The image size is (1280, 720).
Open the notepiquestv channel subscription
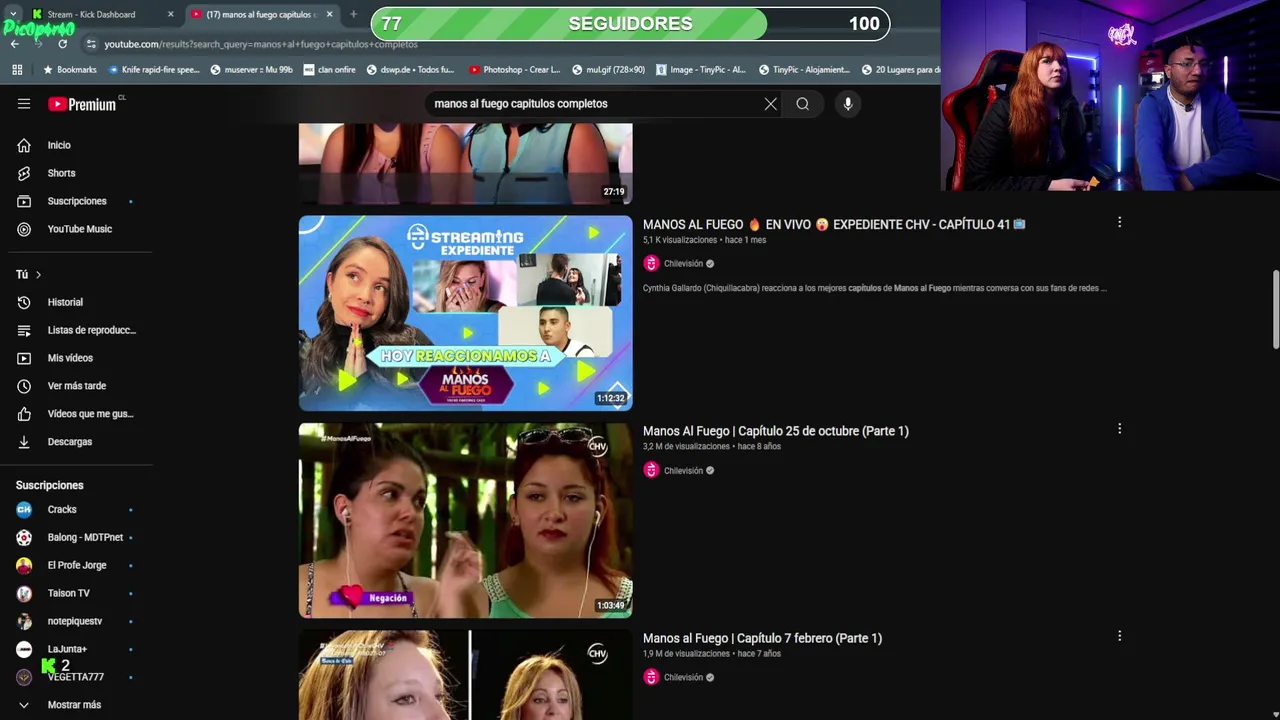[x=76, y=622]
